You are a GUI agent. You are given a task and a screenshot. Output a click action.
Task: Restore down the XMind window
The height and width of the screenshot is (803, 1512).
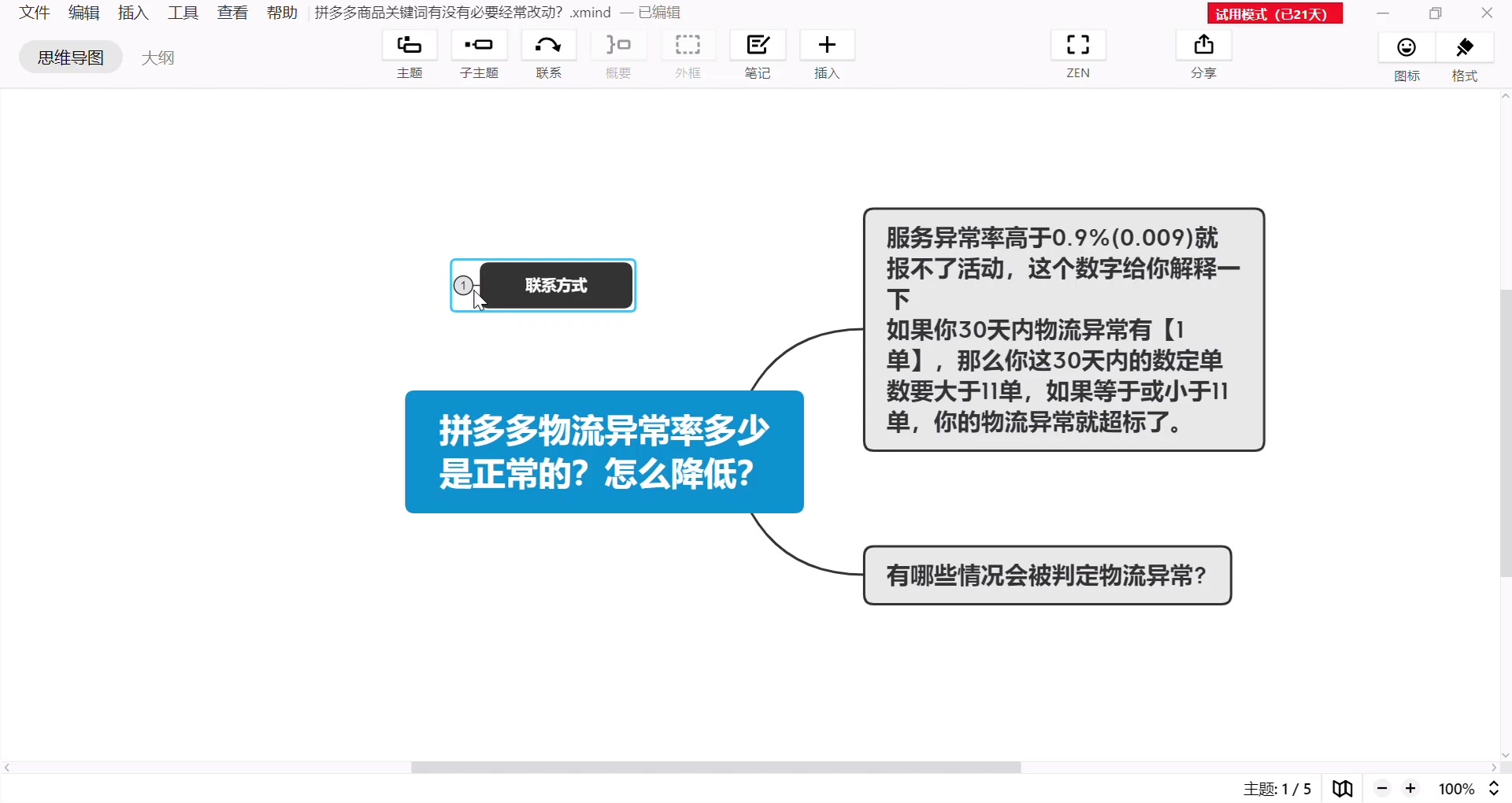[1436, 13]
